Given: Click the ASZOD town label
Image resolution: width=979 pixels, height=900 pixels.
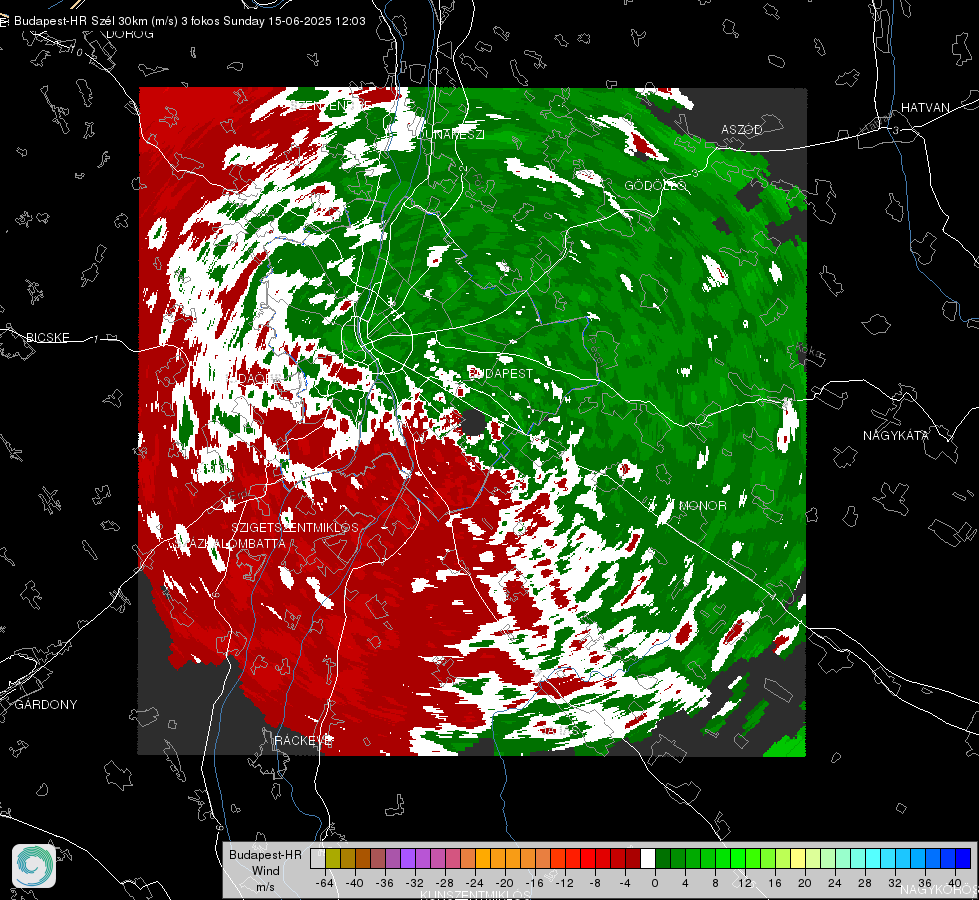Looking at the screenshot, I should (742, 129).
